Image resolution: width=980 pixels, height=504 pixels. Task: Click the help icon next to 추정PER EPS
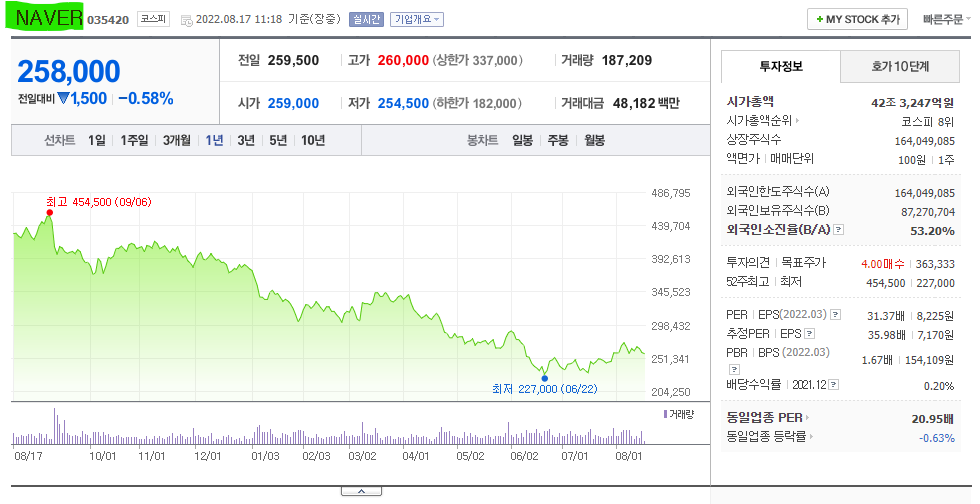809,334
